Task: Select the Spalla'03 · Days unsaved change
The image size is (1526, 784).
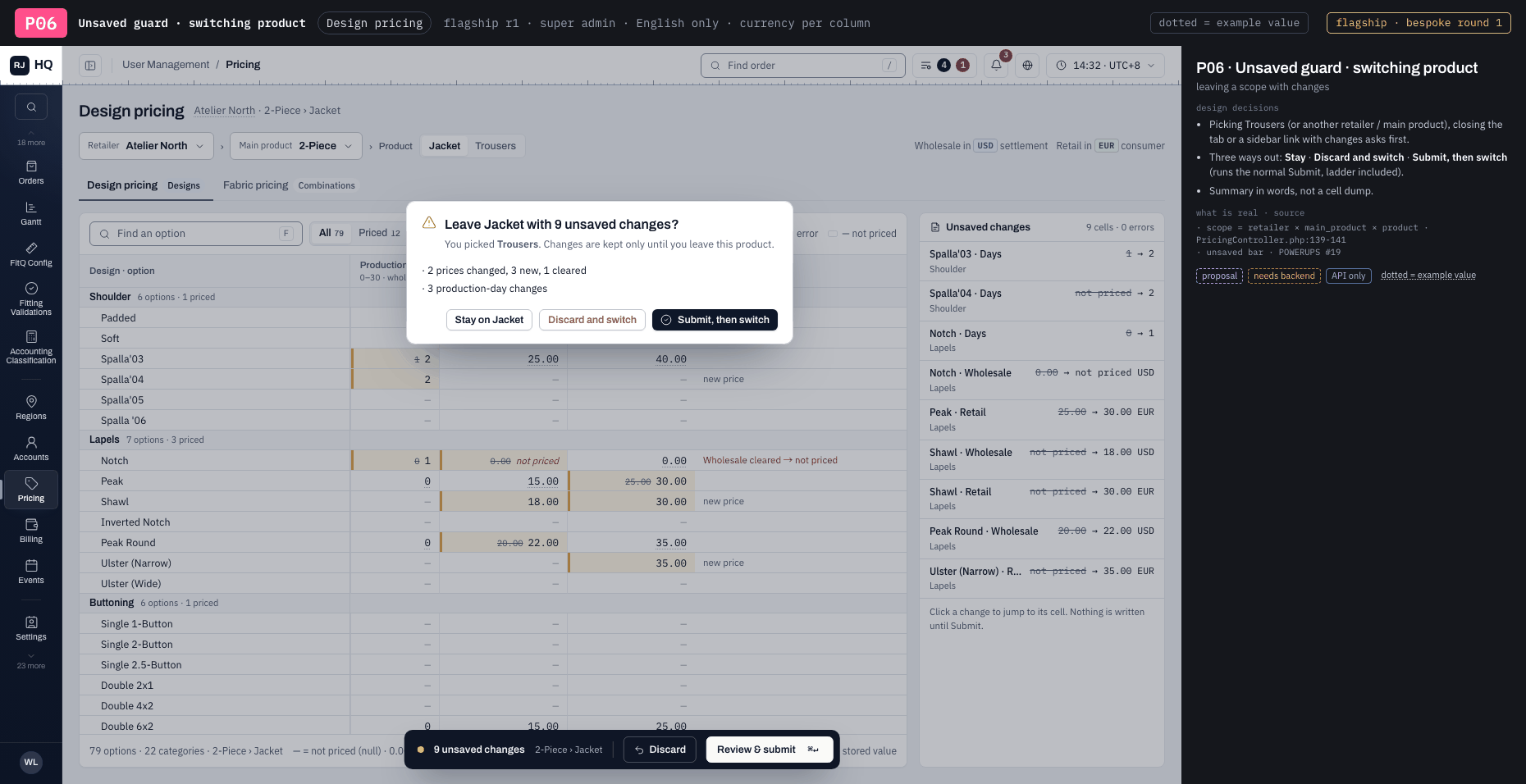Action: pos(1042,261)
